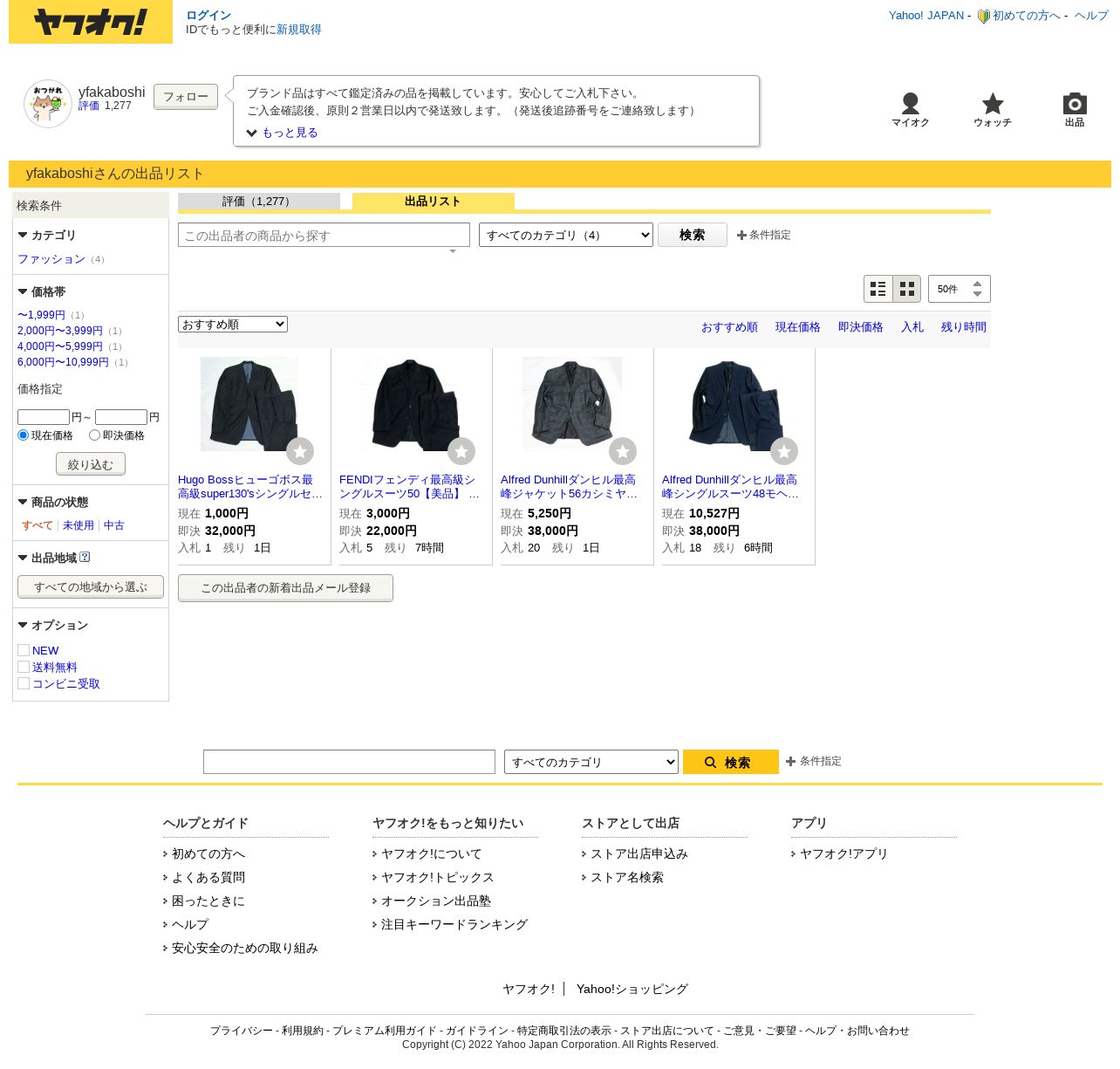Viewport: 1120px width, 1069px height.
Task: Click the ログイン link
Action: point(208,16)
